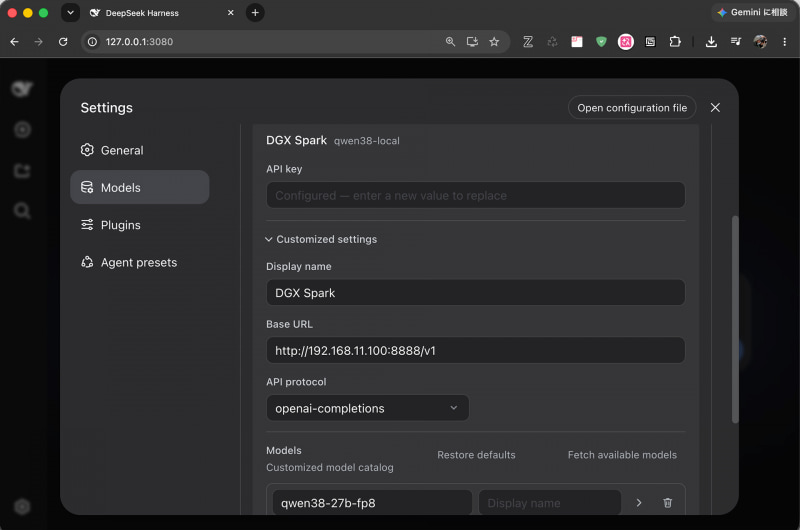Click the install app icon in address bar

472,42
